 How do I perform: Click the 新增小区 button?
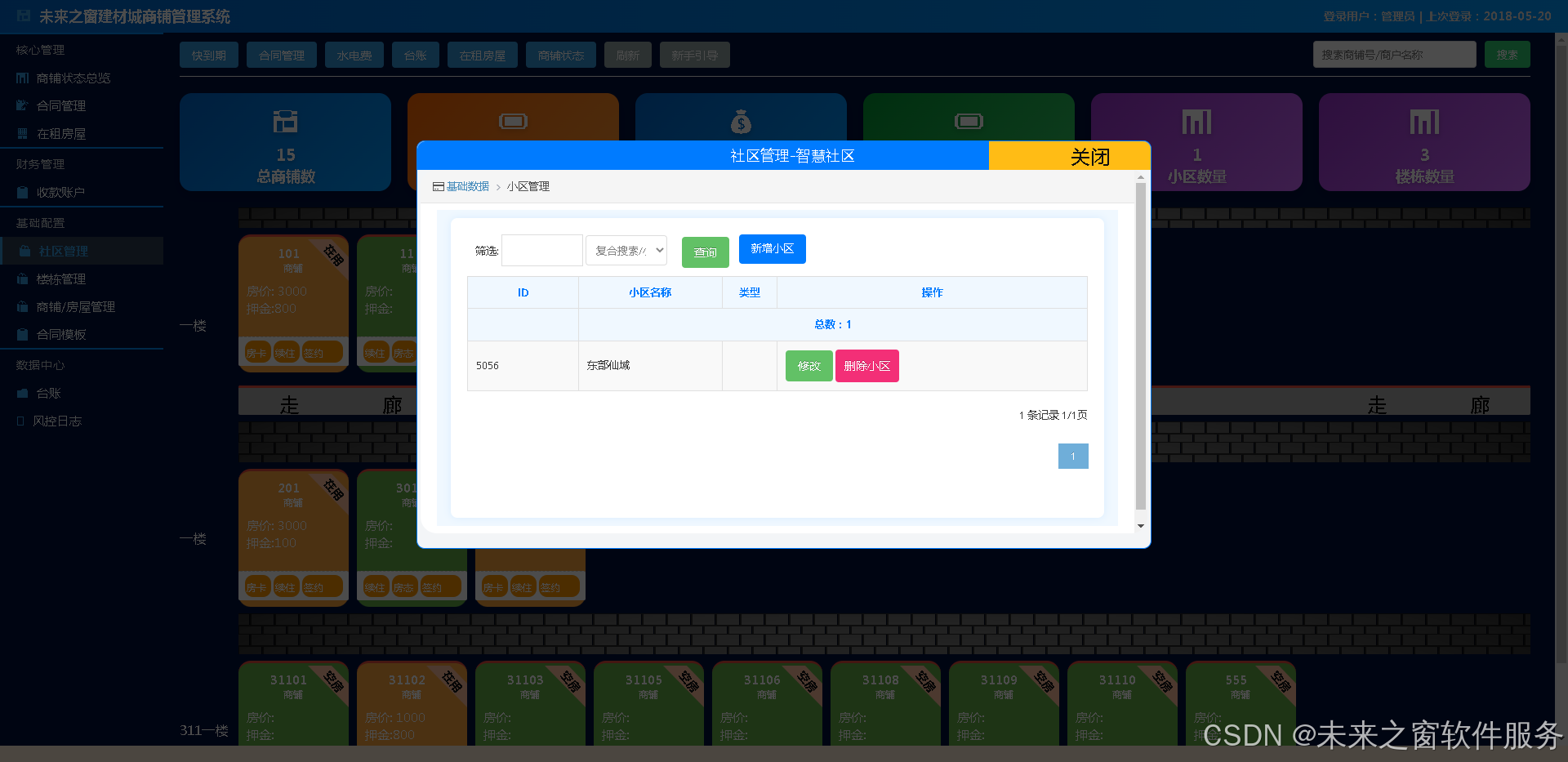[x=773, y=249]
